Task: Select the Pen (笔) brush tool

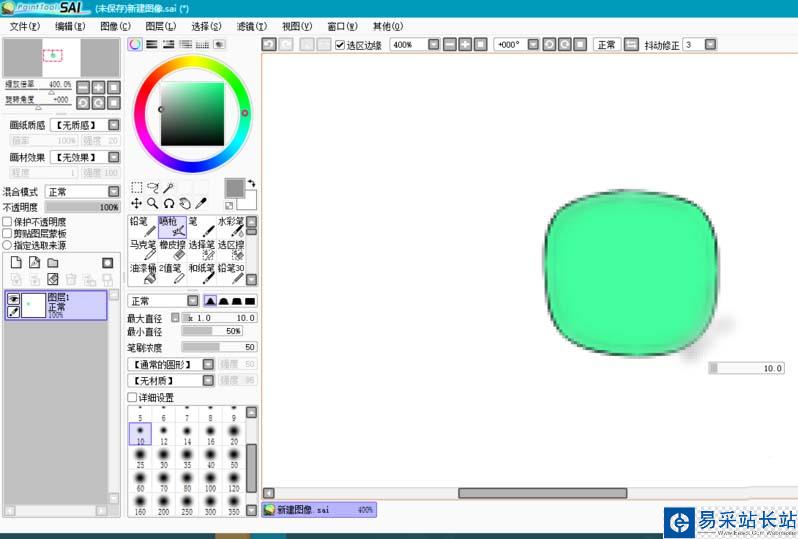Action: pos(202,226)
